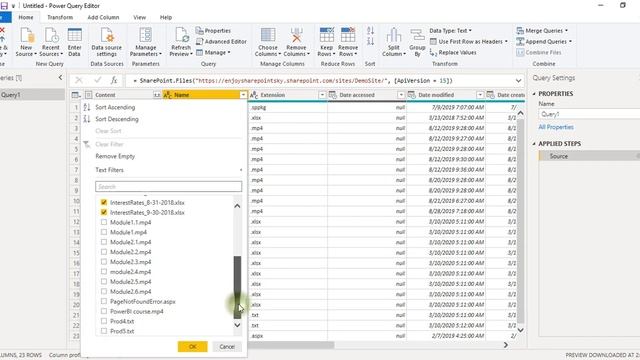This screenshot has height=360, width=640.
Task: Open All Properties link
Action: click(x=556, y=127)
